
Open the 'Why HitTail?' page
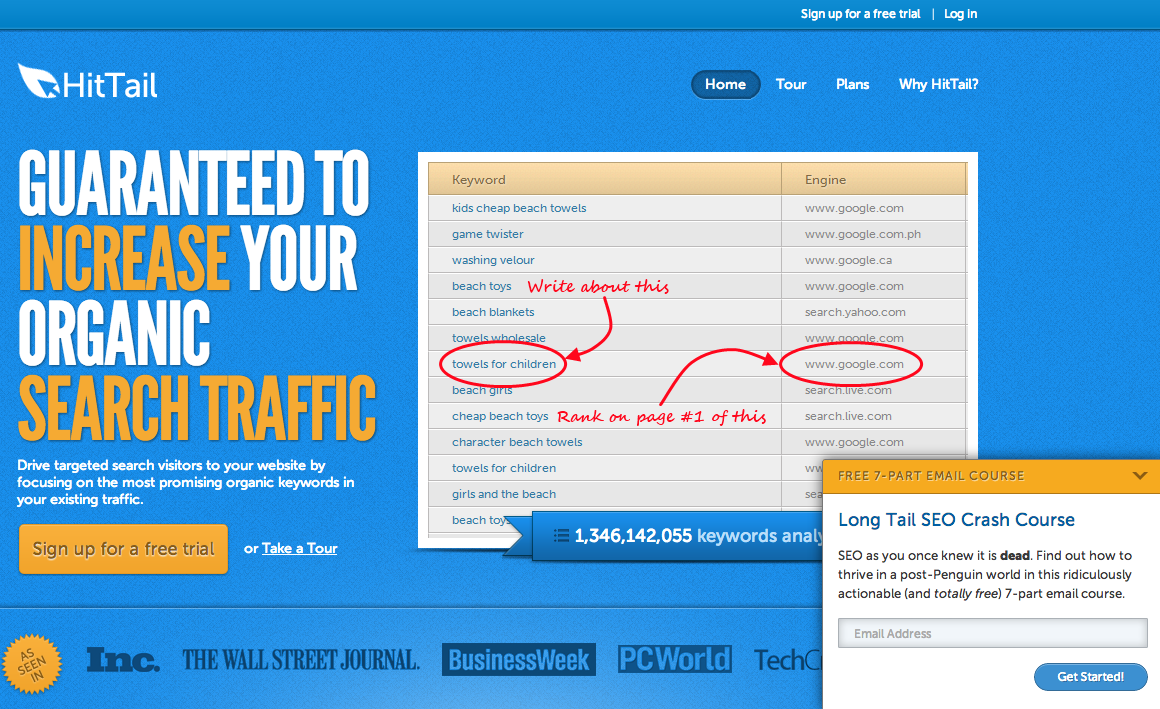(938, 84)
